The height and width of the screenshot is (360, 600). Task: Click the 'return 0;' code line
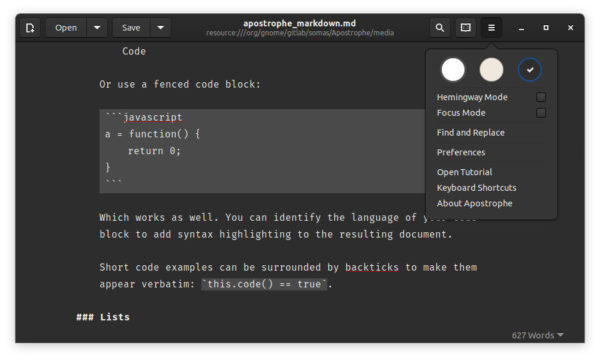[154, 151]
